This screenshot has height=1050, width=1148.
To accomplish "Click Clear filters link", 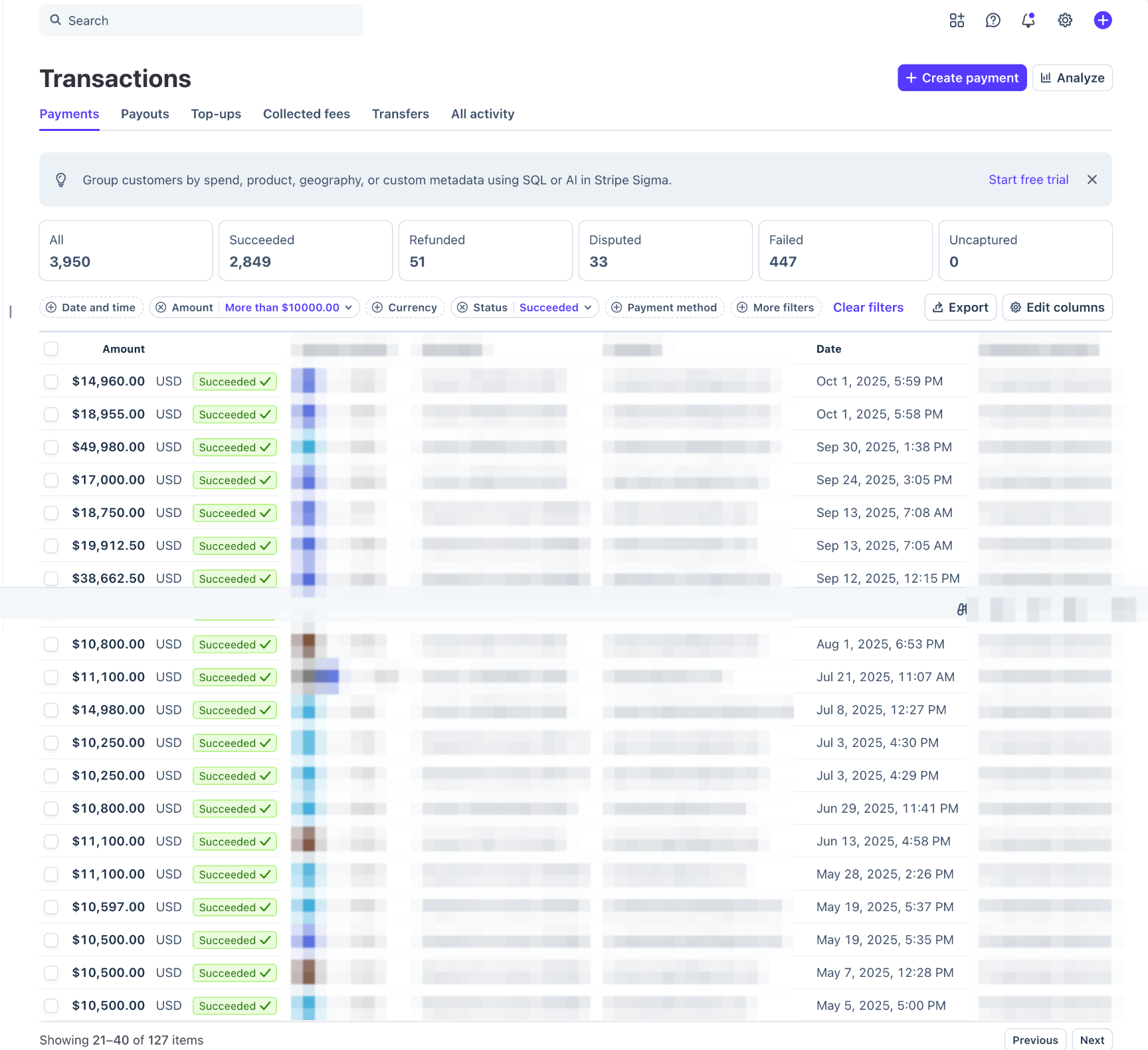I will [868, 308].
